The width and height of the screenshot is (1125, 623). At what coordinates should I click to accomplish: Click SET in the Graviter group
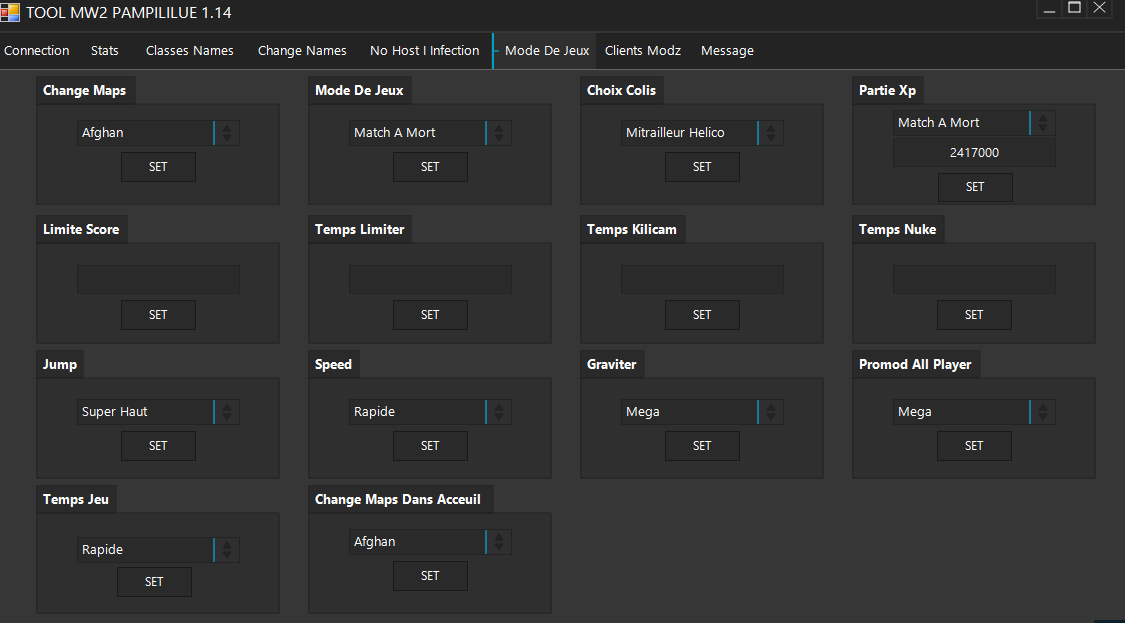click(x=702, y=446)
